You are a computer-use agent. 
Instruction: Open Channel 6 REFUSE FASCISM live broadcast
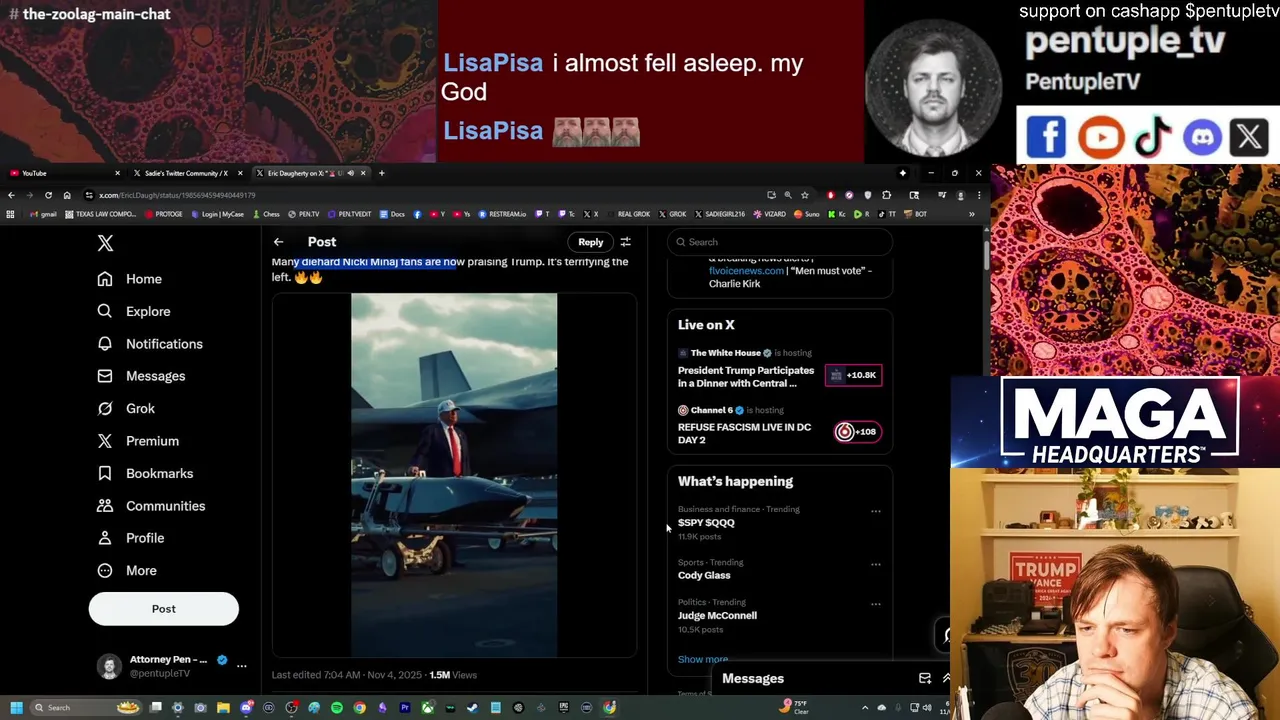point(744,433)
